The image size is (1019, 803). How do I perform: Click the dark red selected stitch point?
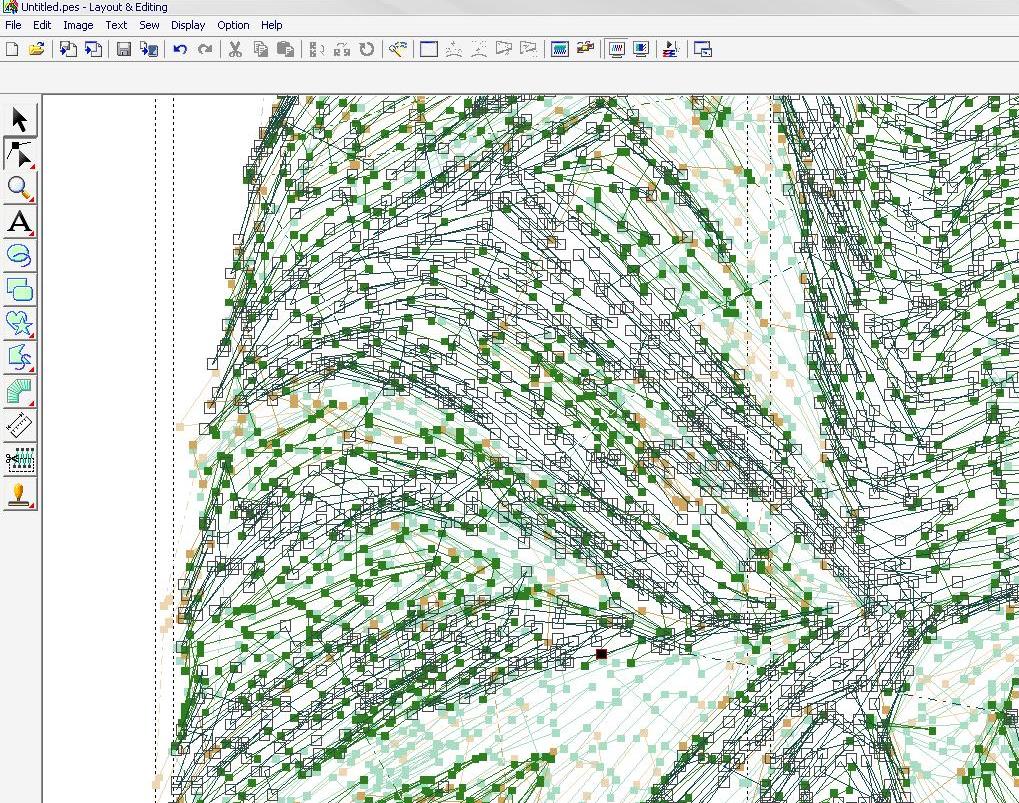tap(601, 654)
